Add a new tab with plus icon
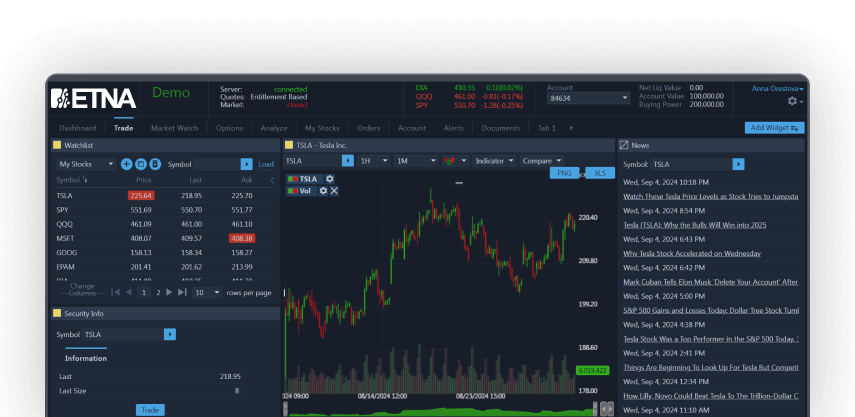The height and width of the screenshot is (417, 855). pyautogui.click(x=571, y=128)
